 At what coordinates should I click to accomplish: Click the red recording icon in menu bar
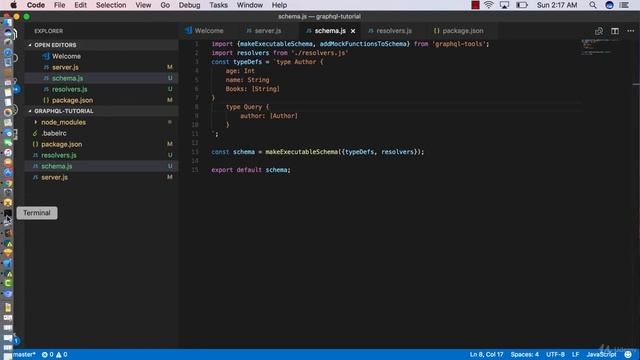click(x=475, y=5)
